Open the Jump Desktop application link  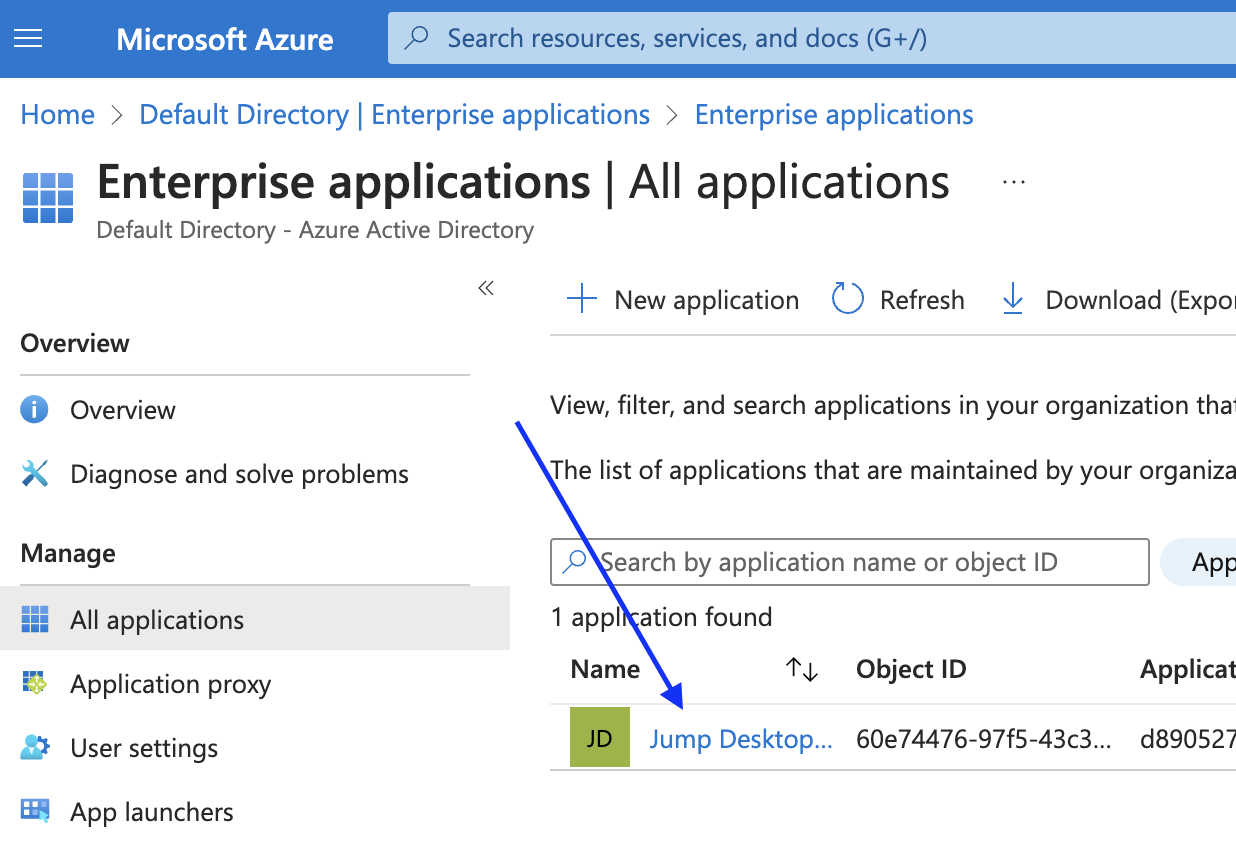pyautogui.click(x=740, y=739)
